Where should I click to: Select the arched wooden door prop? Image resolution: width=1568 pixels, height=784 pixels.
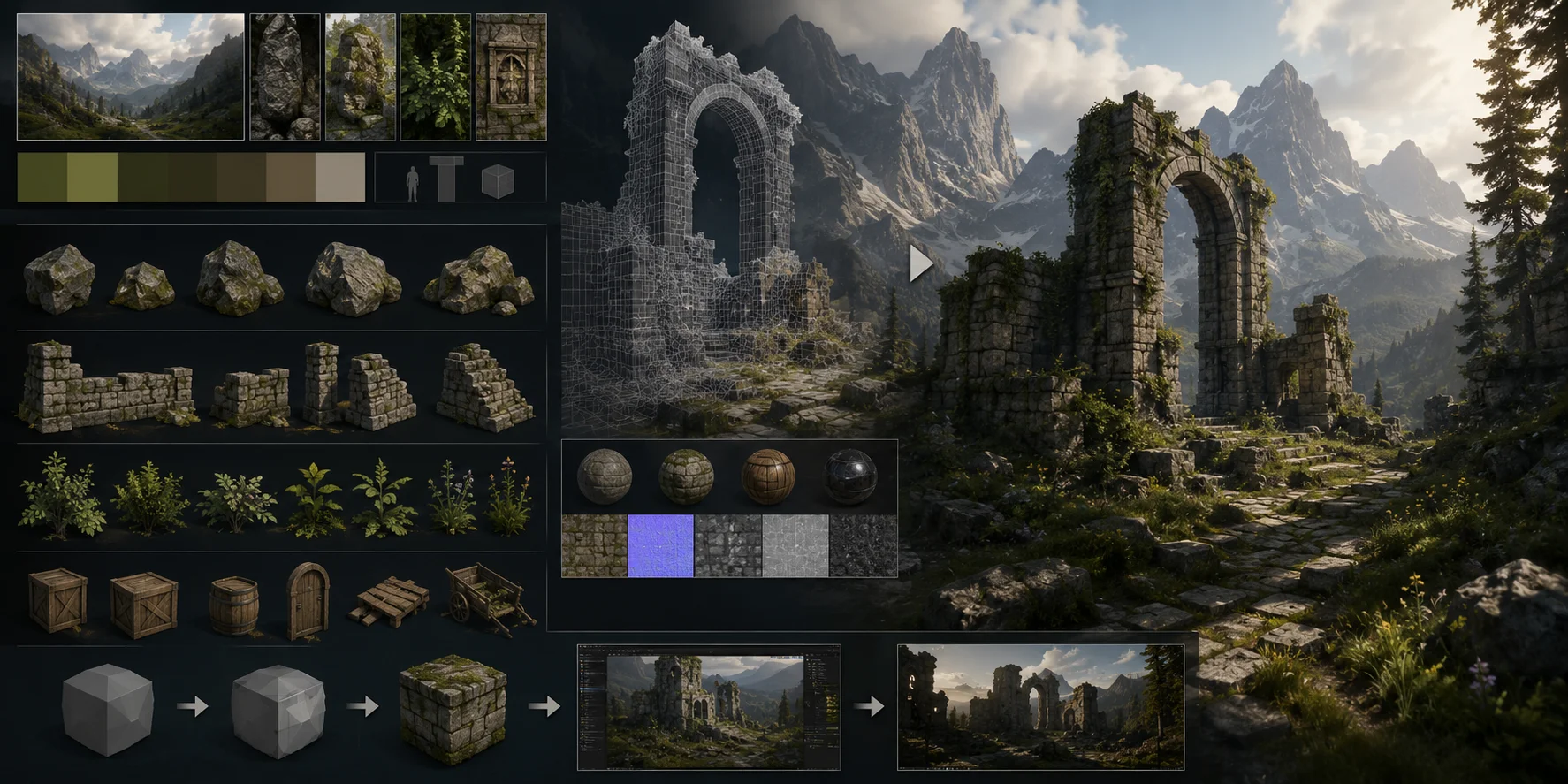point(308,601)
